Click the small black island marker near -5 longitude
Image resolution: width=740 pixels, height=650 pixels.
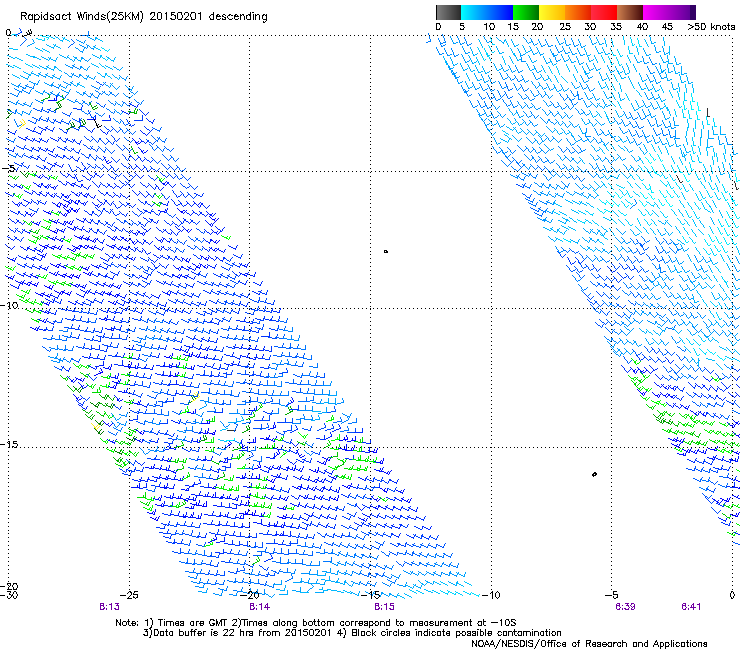click(594, 474)
